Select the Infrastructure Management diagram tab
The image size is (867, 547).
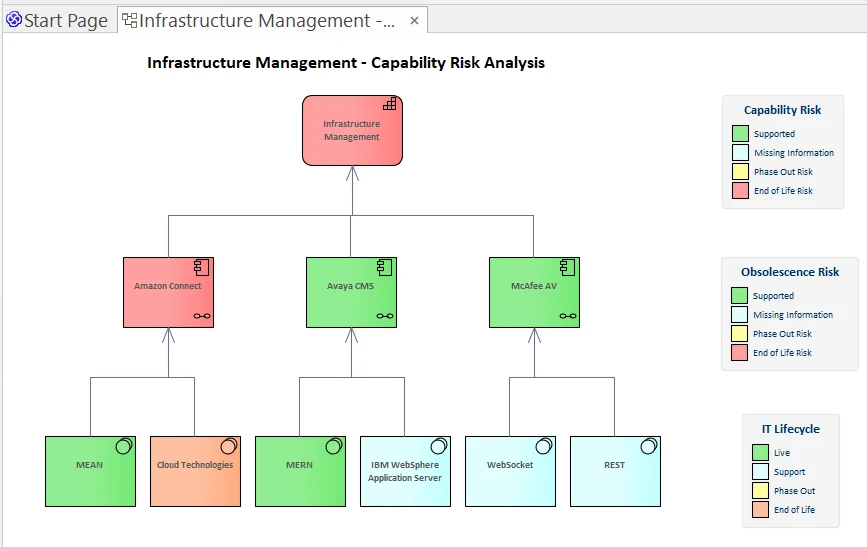click(x=272, y=20)
